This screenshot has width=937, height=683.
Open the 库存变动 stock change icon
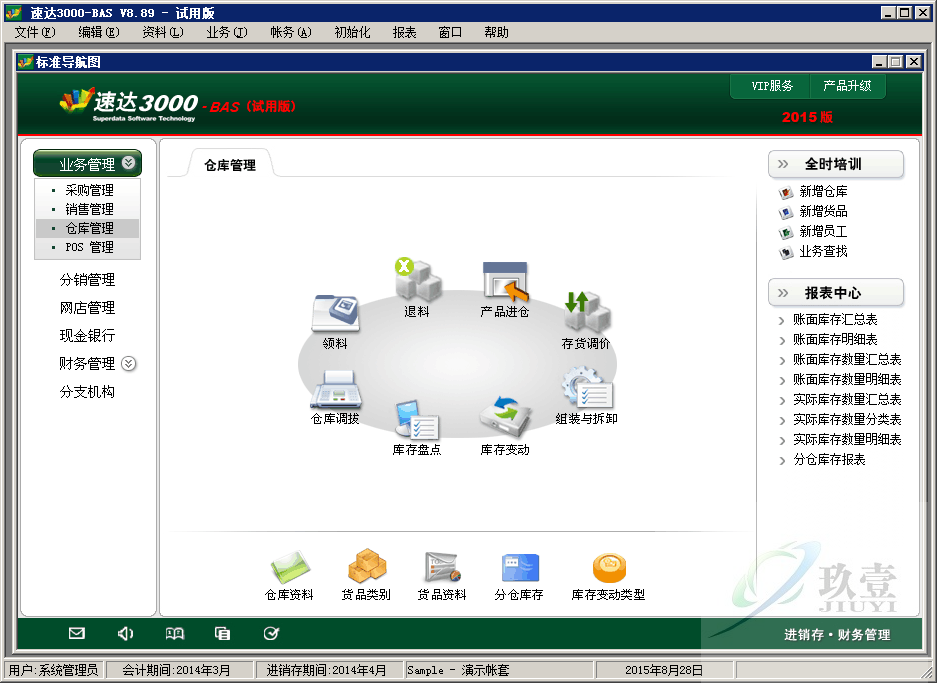(x=505, y=417)
